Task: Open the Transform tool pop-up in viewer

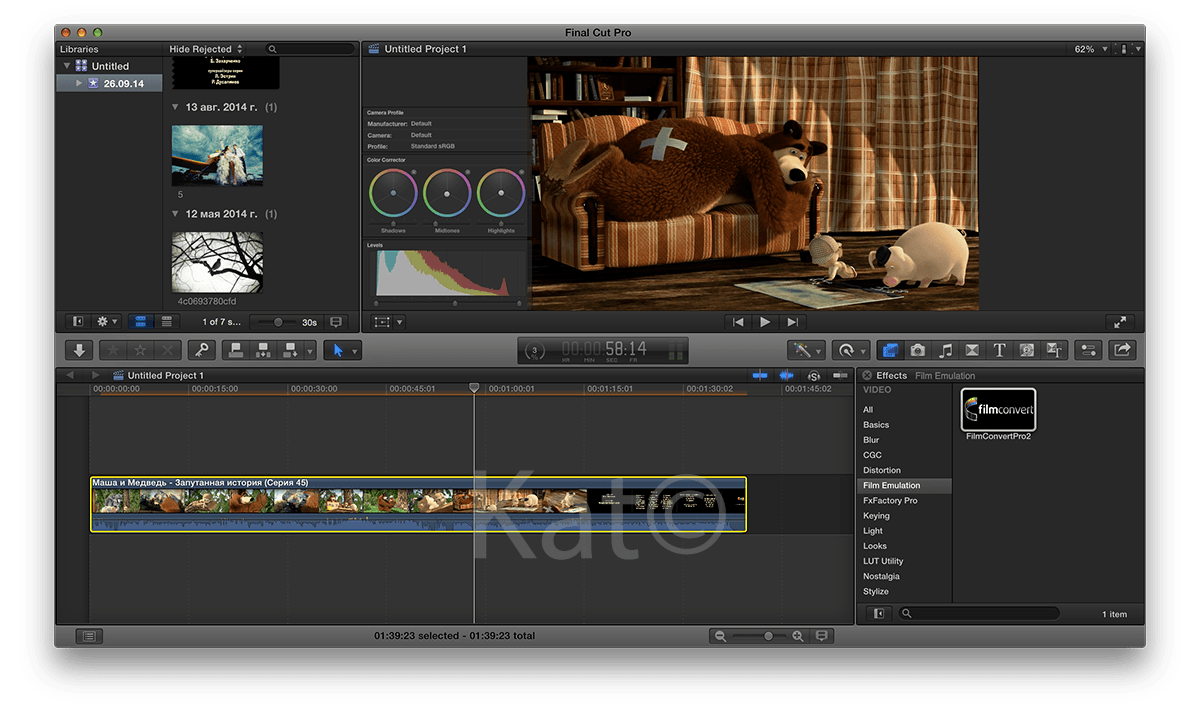Action: point(388,322)
